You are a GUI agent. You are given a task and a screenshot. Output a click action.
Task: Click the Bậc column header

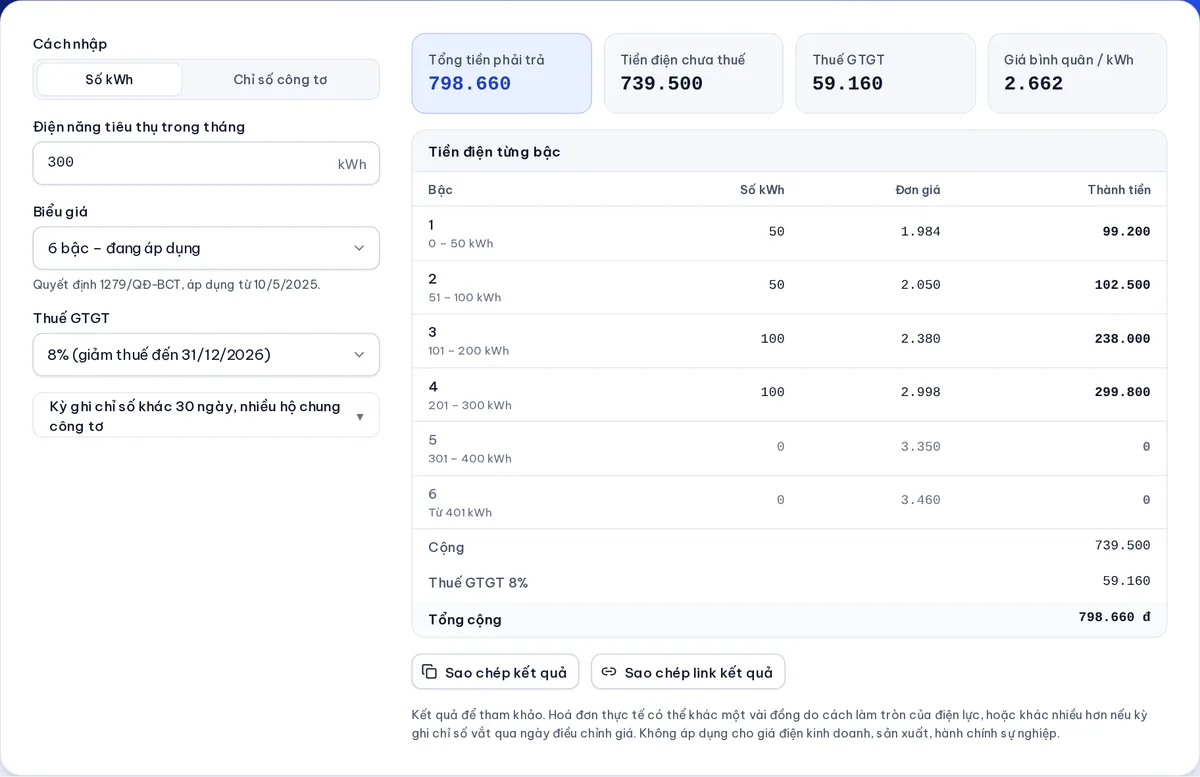click(x=440, y=190)
